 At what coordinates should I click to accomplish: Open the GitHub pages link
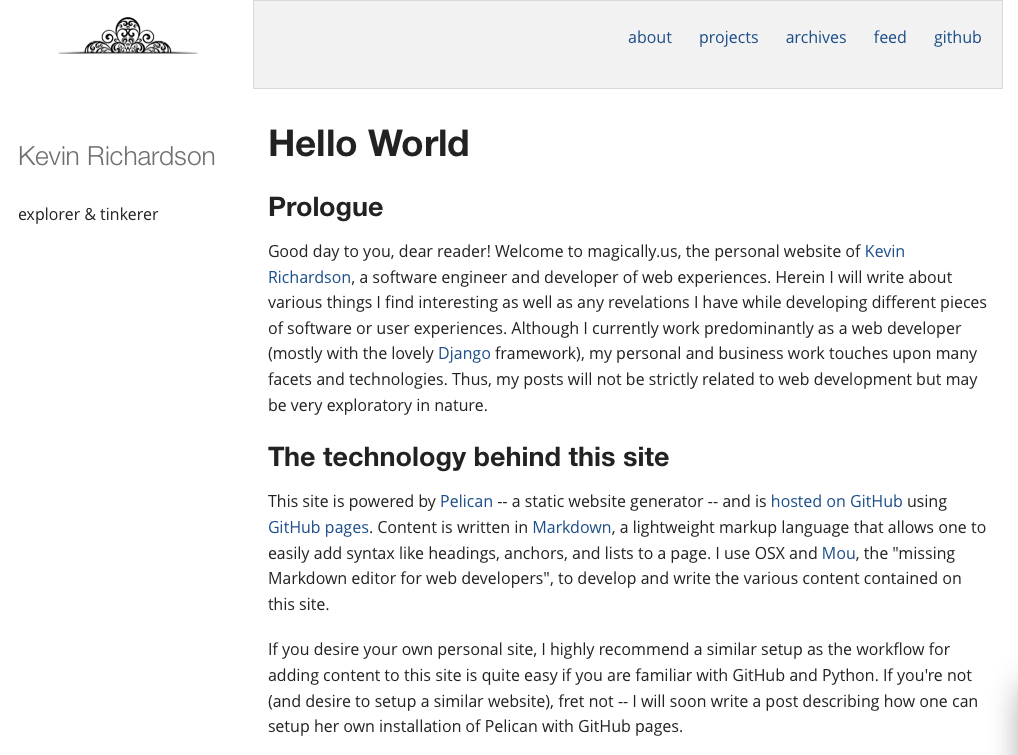318,527
